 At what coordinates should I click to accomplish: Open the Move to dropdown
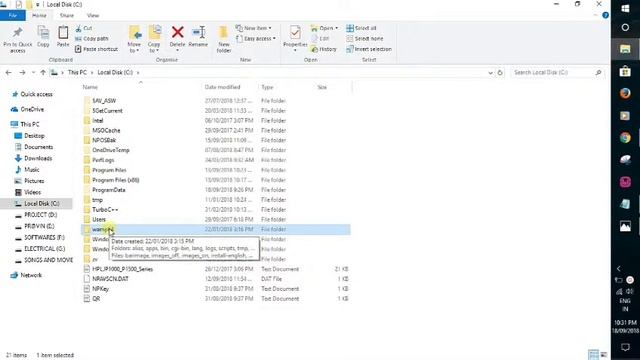click(134, 40)
